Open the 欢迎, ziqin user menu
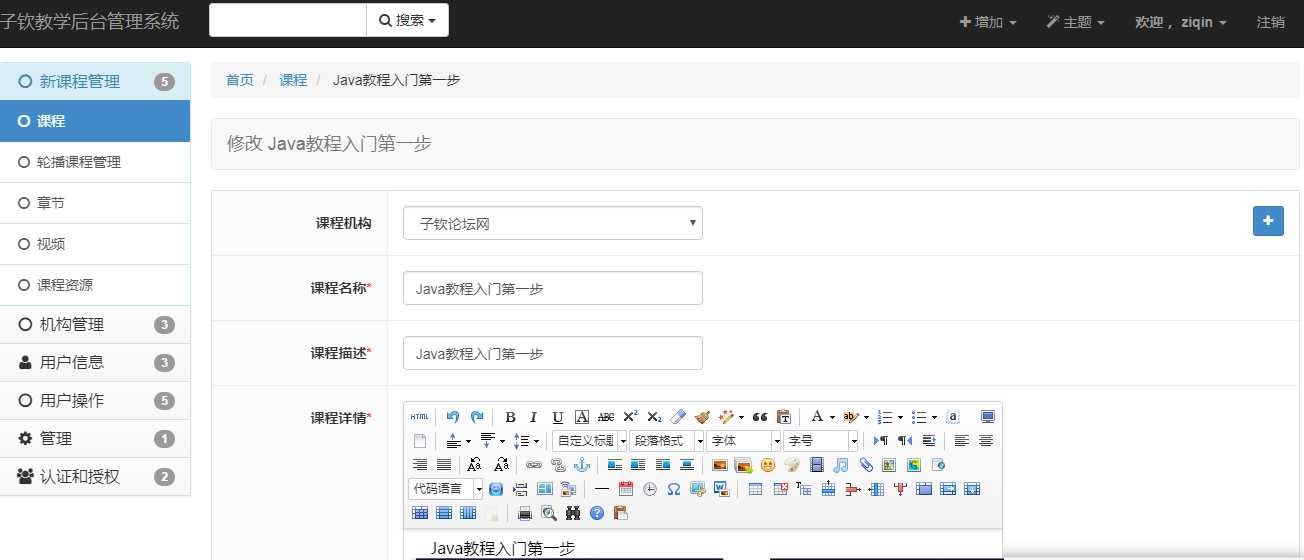Screen dimensions: 1304x560 pyautogui.click(x=1180, y=22)
